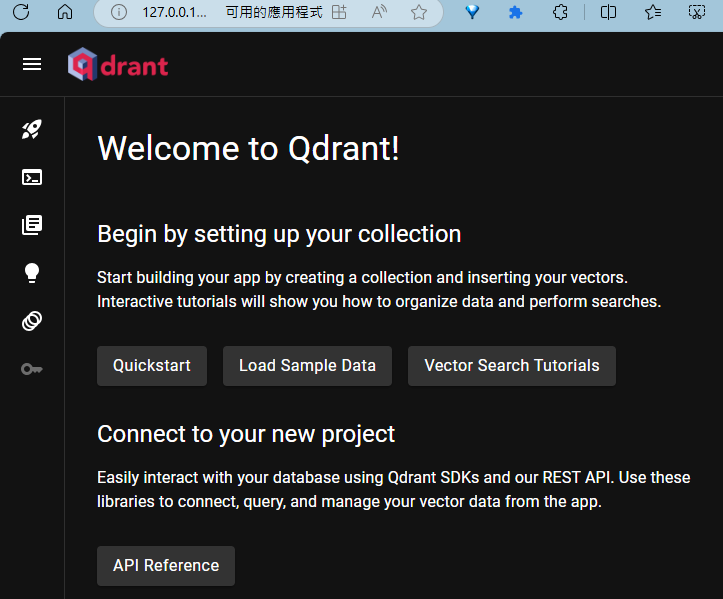Click the Qdrant logo
The height and width of the screenshot is (599, 723).
point(118,65)
